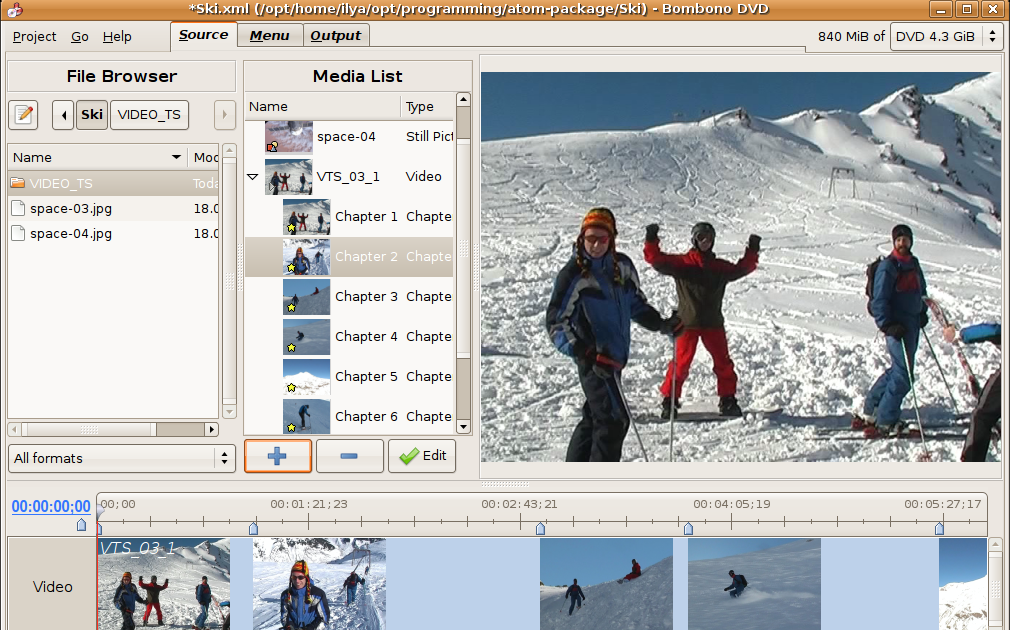The image size is (1010, 630).
Task: Switch to the Output tab
Action: pyautogui.click(x=336, y=36)
